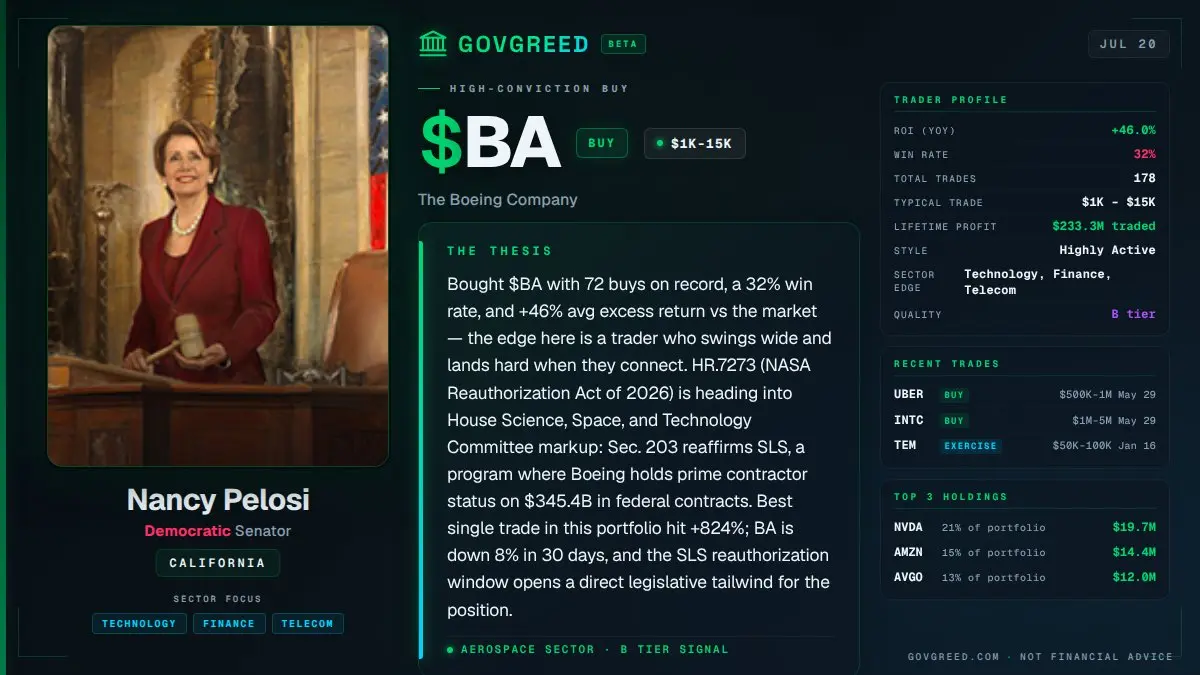Click the green BUY tag beside $BA
The width and height of the screenshot is (1200, 675).
pos(602,143)
